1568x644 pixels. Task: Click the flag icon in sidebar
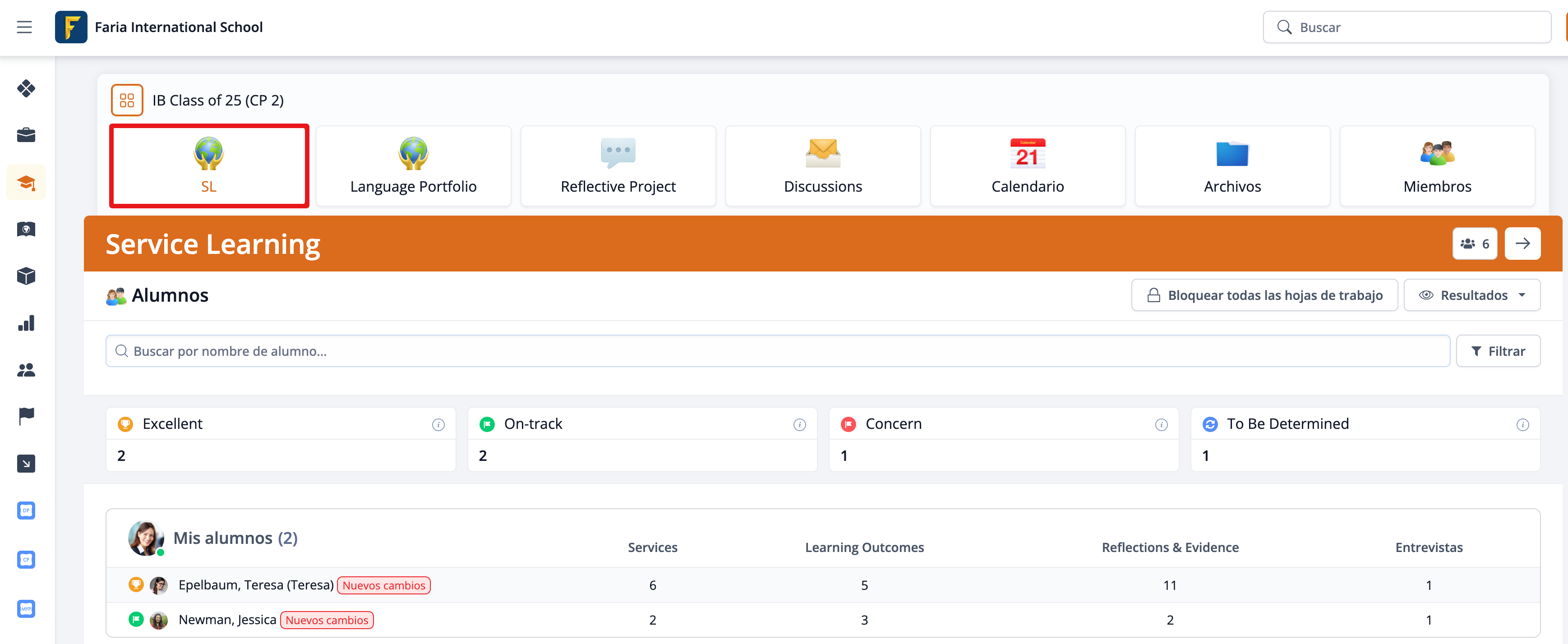[x=26, y=416]
